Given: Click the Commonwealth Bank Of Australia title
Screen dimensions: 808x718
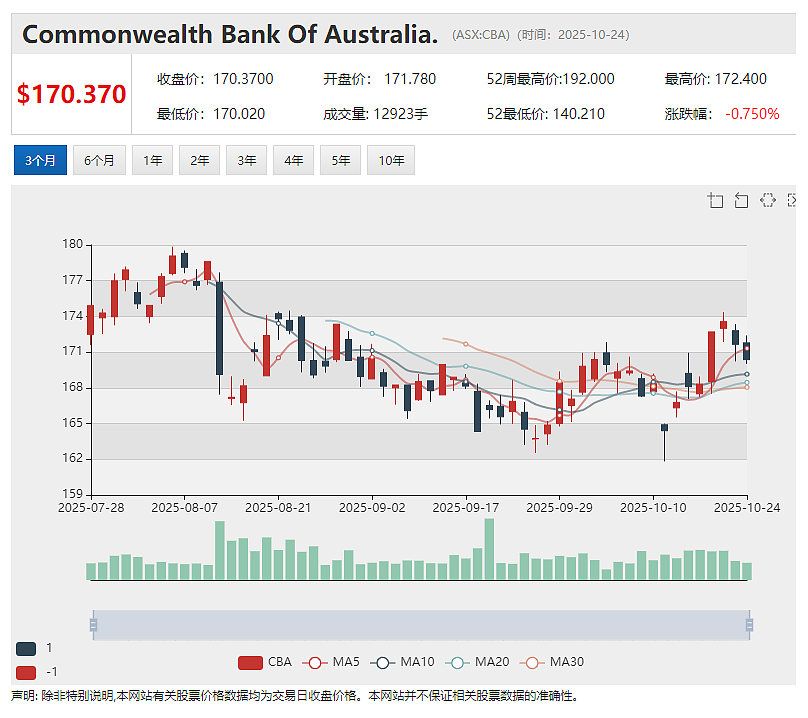Looking at the screenshot, I should (230, 35).
